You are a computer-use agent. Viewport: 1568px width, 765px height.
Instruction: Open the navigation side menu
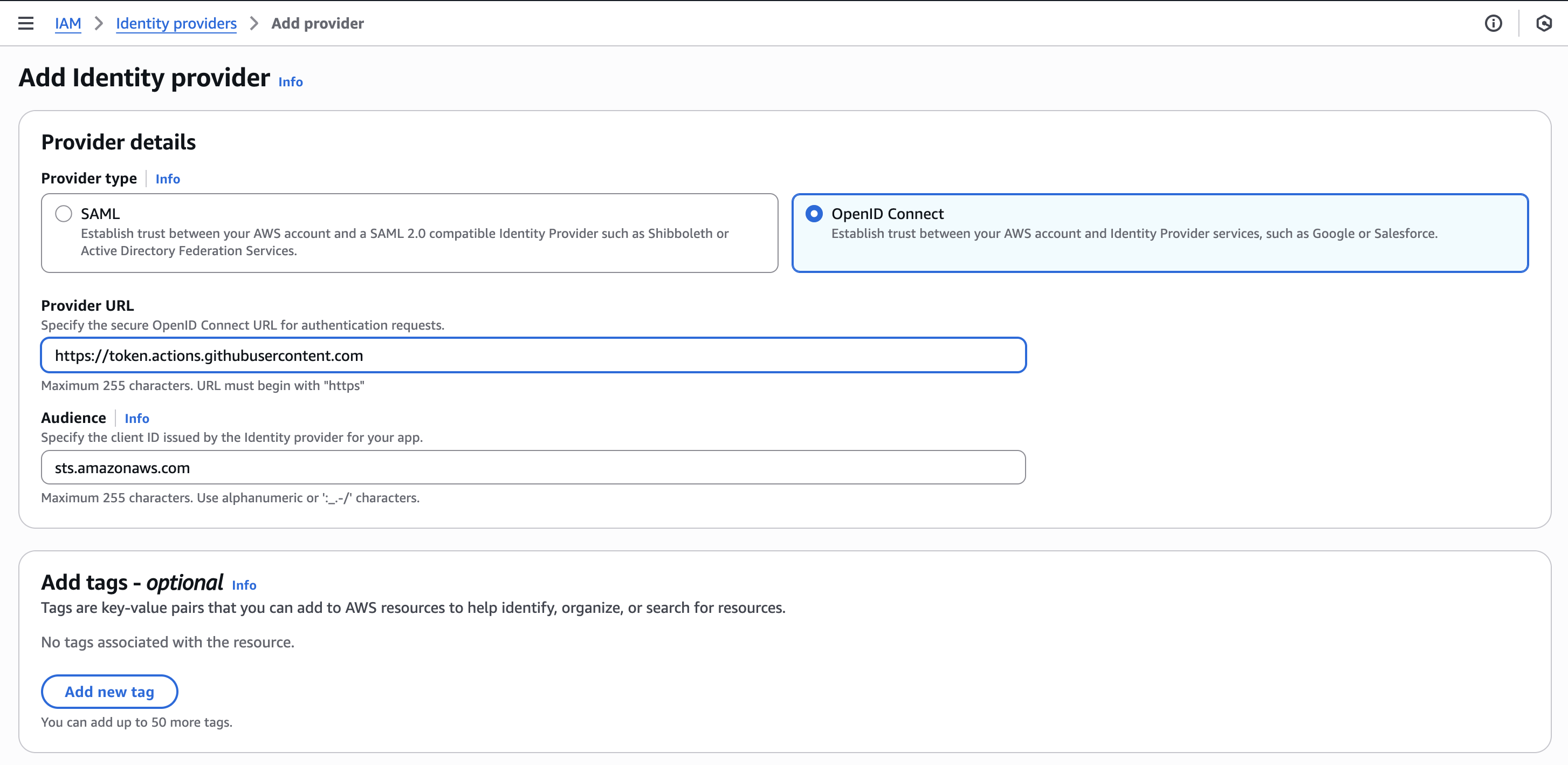[25, 23]
